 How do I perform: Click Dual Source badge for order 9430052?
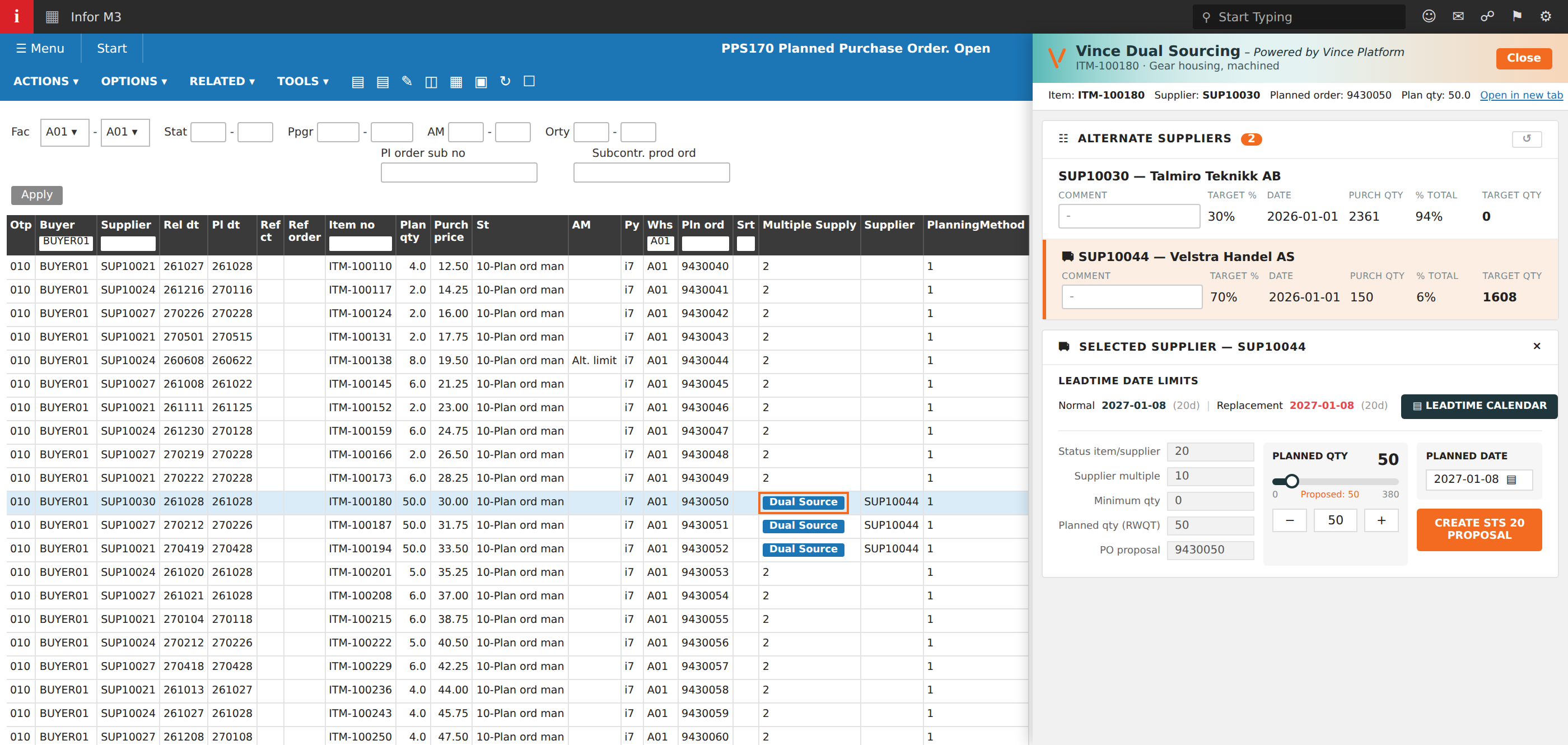pyautogui.click(x=803, y=549)
